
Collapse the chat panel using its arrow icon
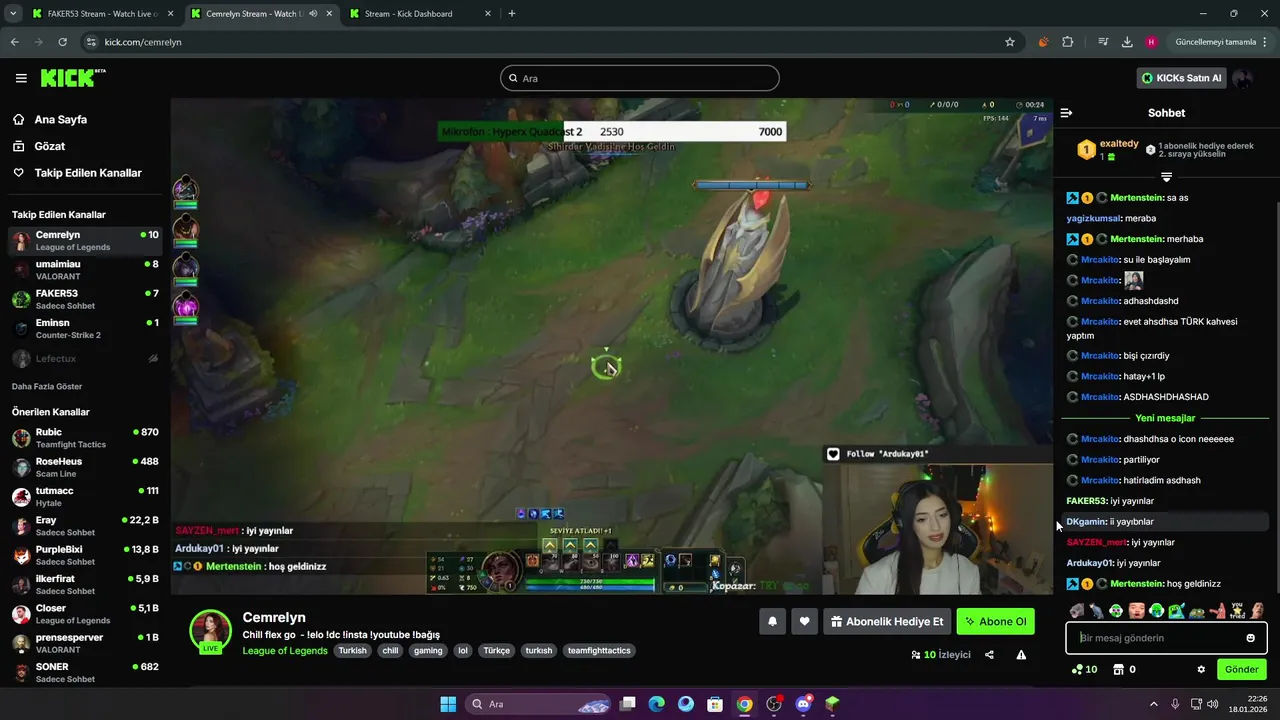point(1066,113)
